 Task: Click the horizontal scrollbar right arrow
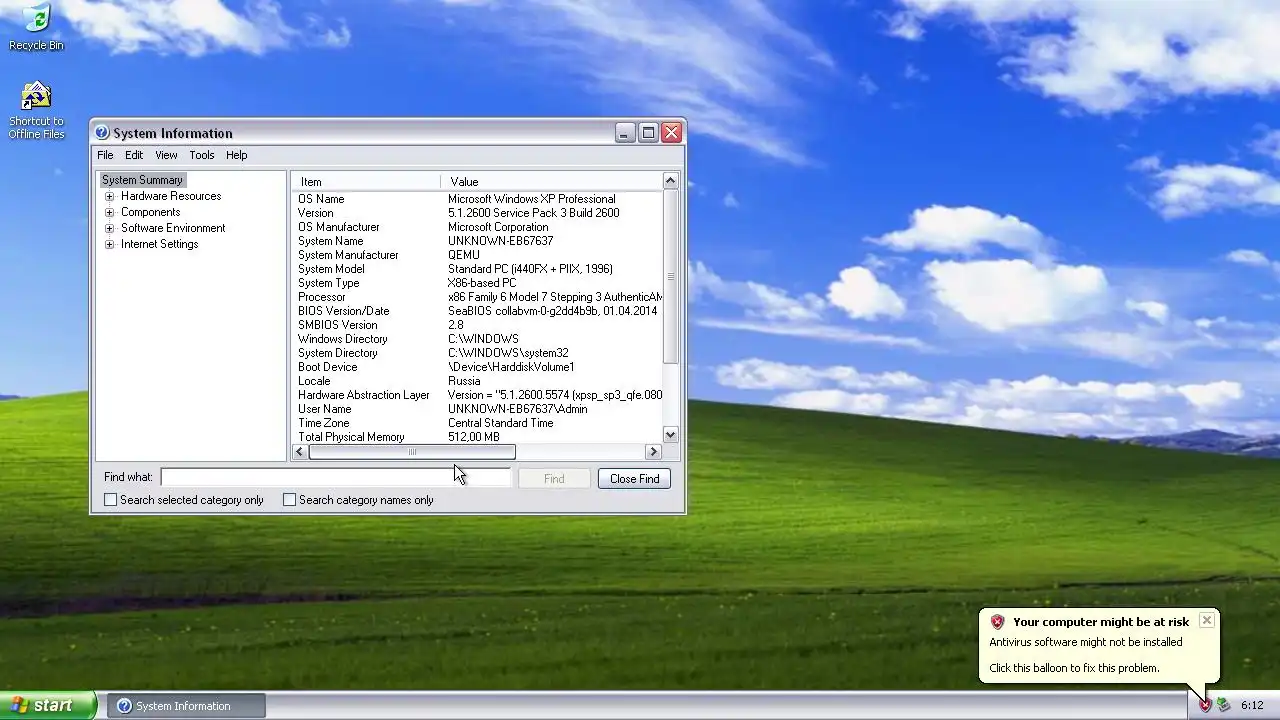point(654,452)
